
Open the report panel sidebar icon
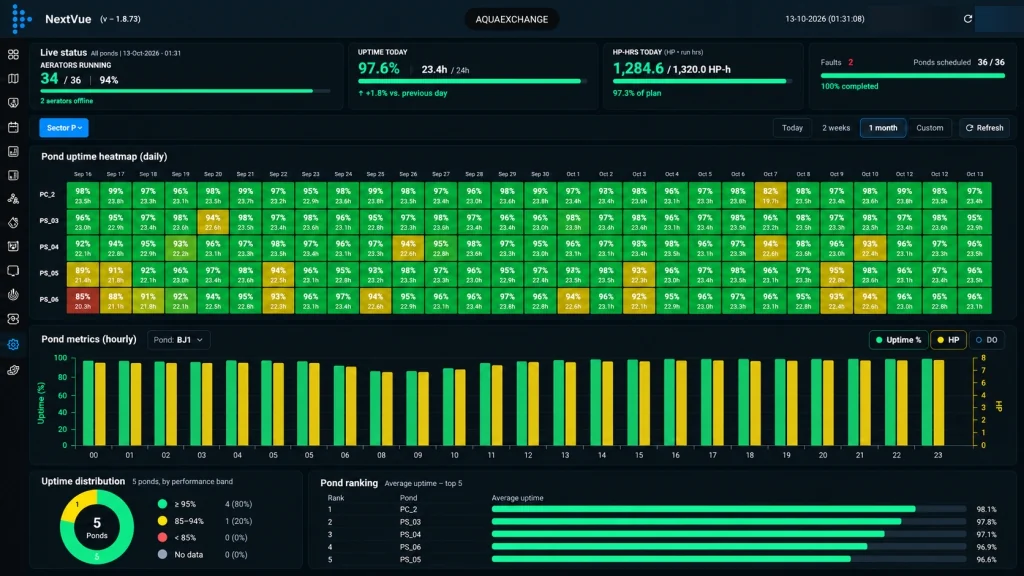pyautogui.click(x=13, y=175)
